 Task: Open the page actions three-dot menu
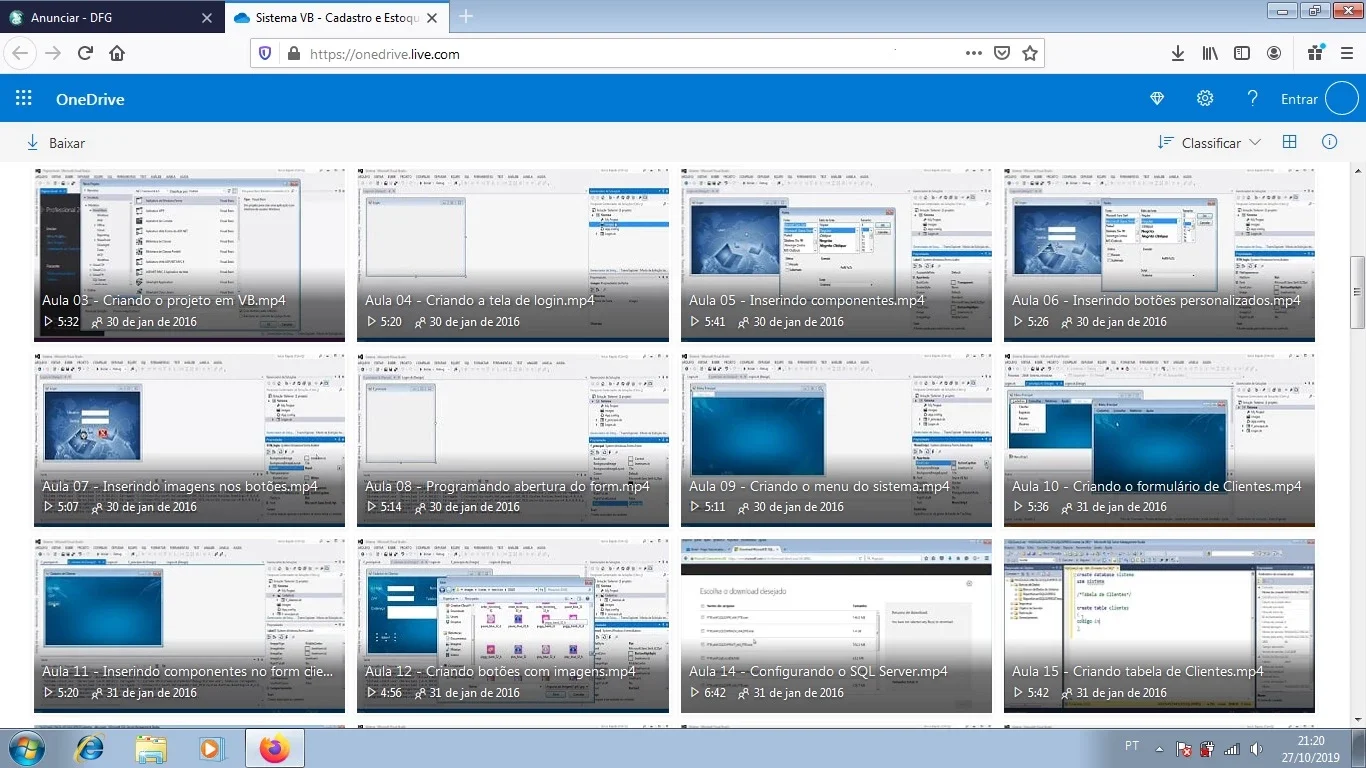[x=973, y=53]
